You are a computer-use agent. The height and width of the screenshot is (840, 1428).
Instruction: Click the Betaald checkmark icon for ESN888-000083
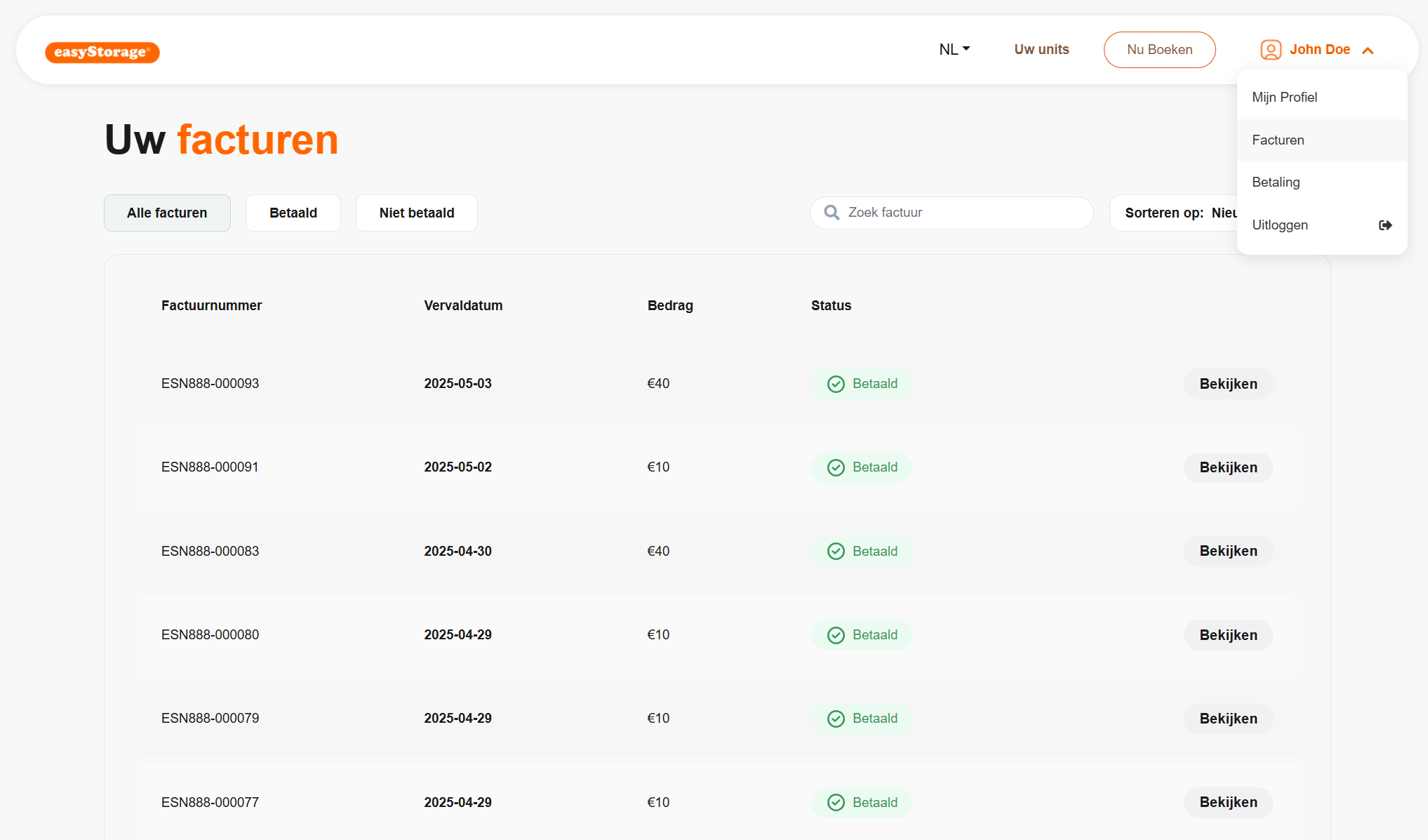(x=836, y=552)
